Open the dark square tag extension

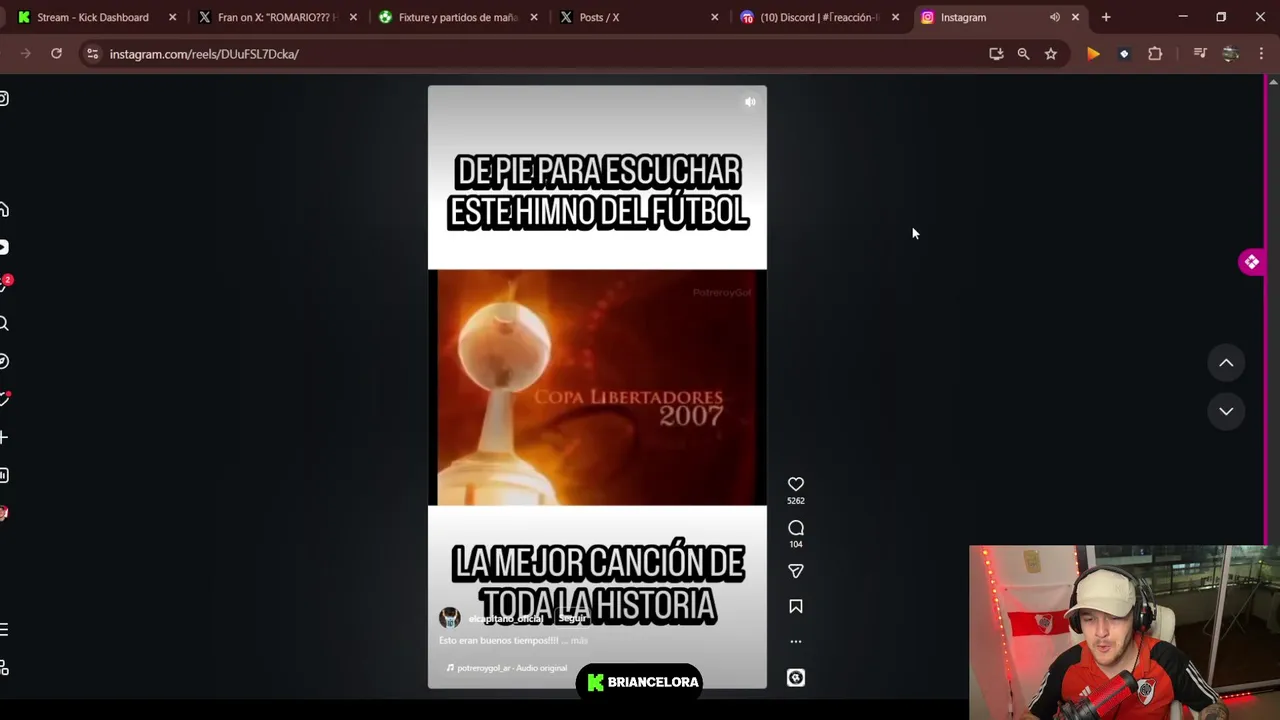pyautogui.click(x=1124, y=54)
